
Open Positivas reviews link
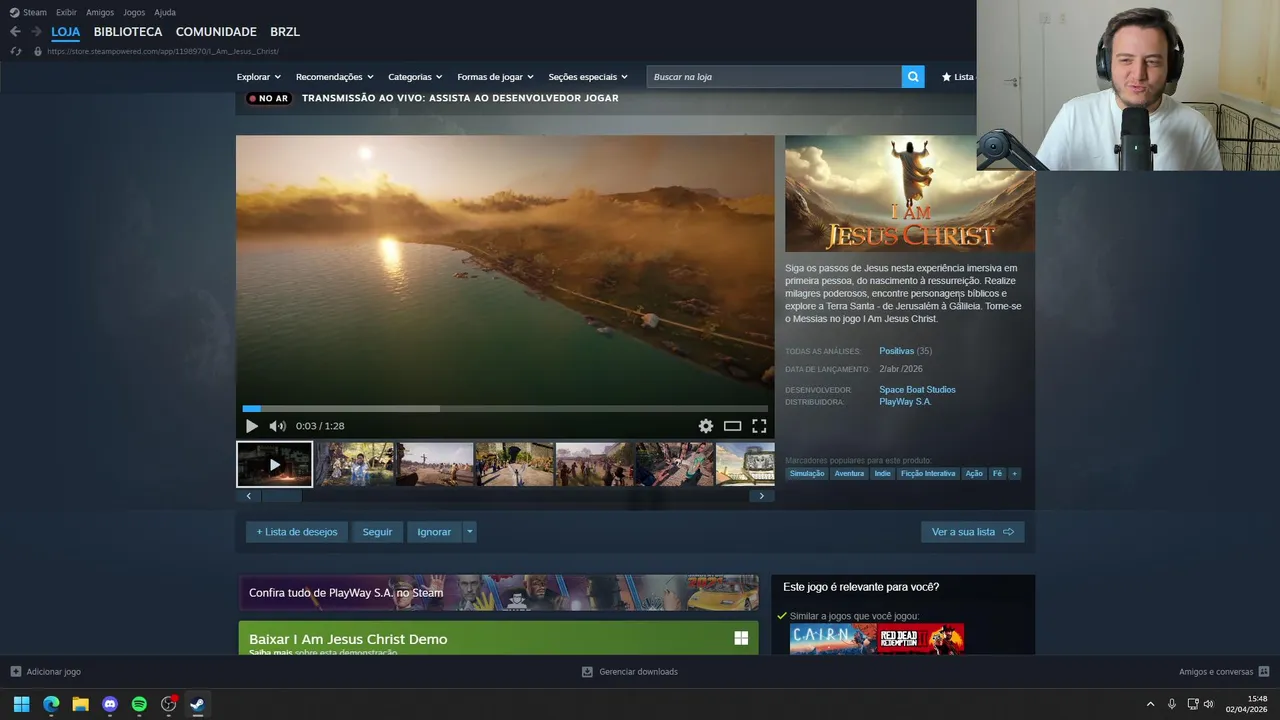pyautogui.click(x=896, y=351)
